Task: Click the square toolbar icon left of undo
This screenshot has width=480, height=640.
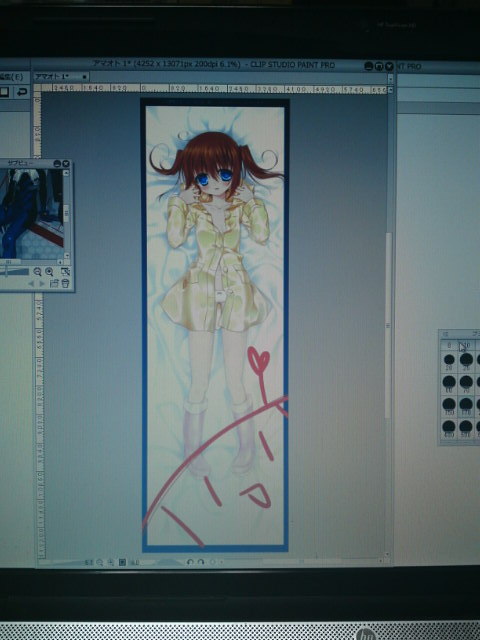Action: point(4,92)
